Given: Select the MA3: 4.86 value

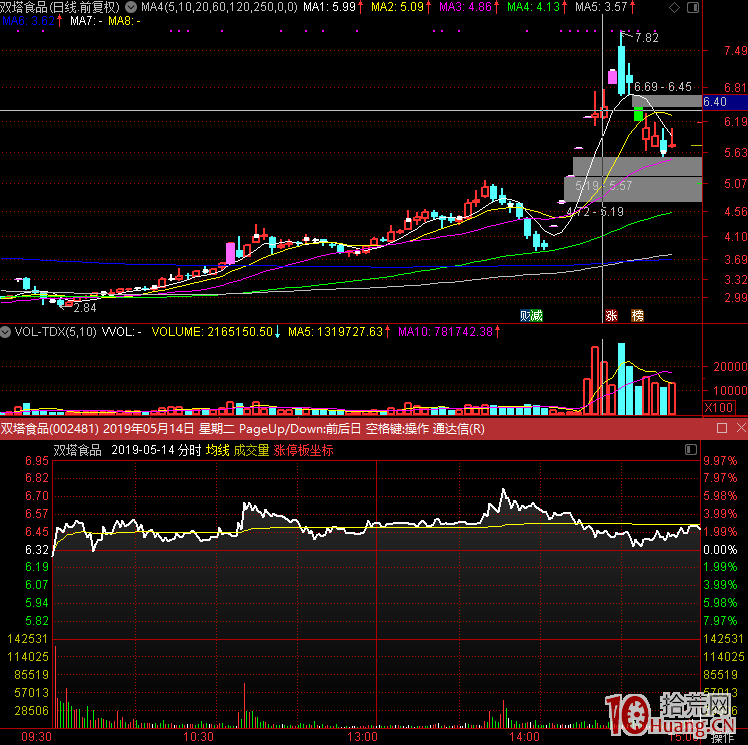Looking at the screenshot, I should tap(466, 7).
